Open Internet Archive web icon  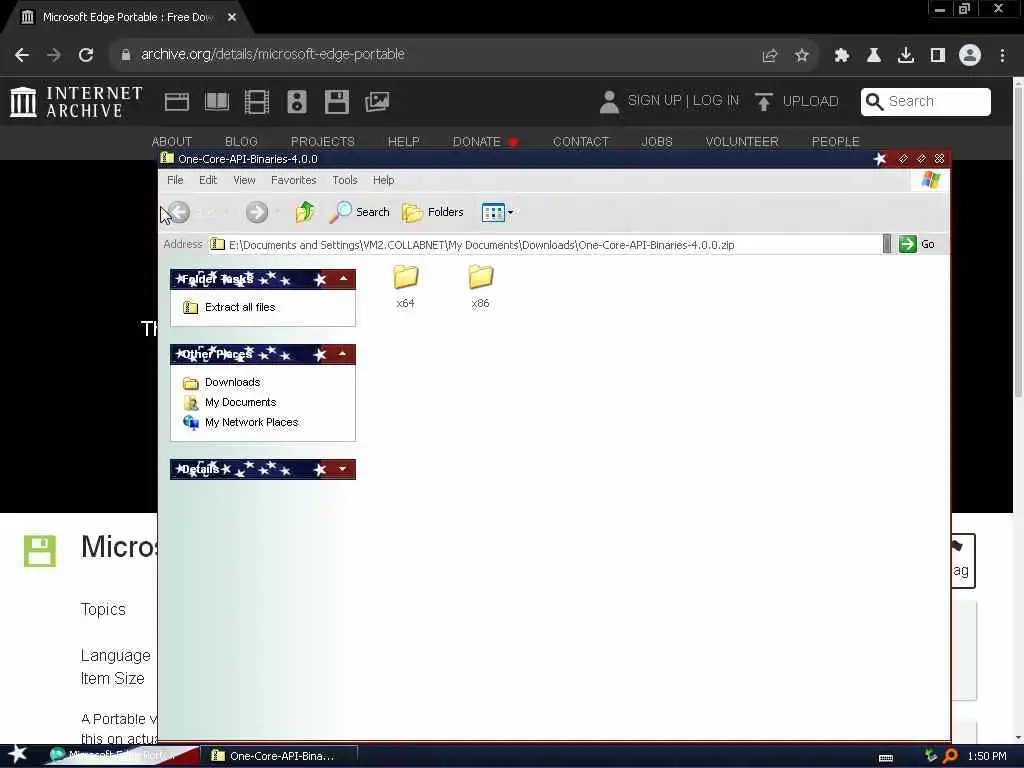[x=177, y=102]
